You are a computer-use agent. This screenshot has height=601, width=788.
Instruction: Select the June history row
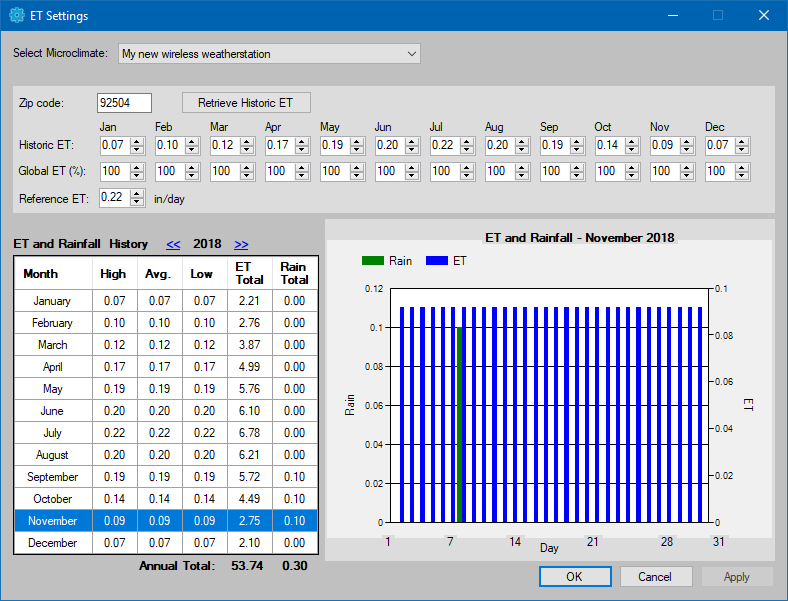tap(166, 411)
